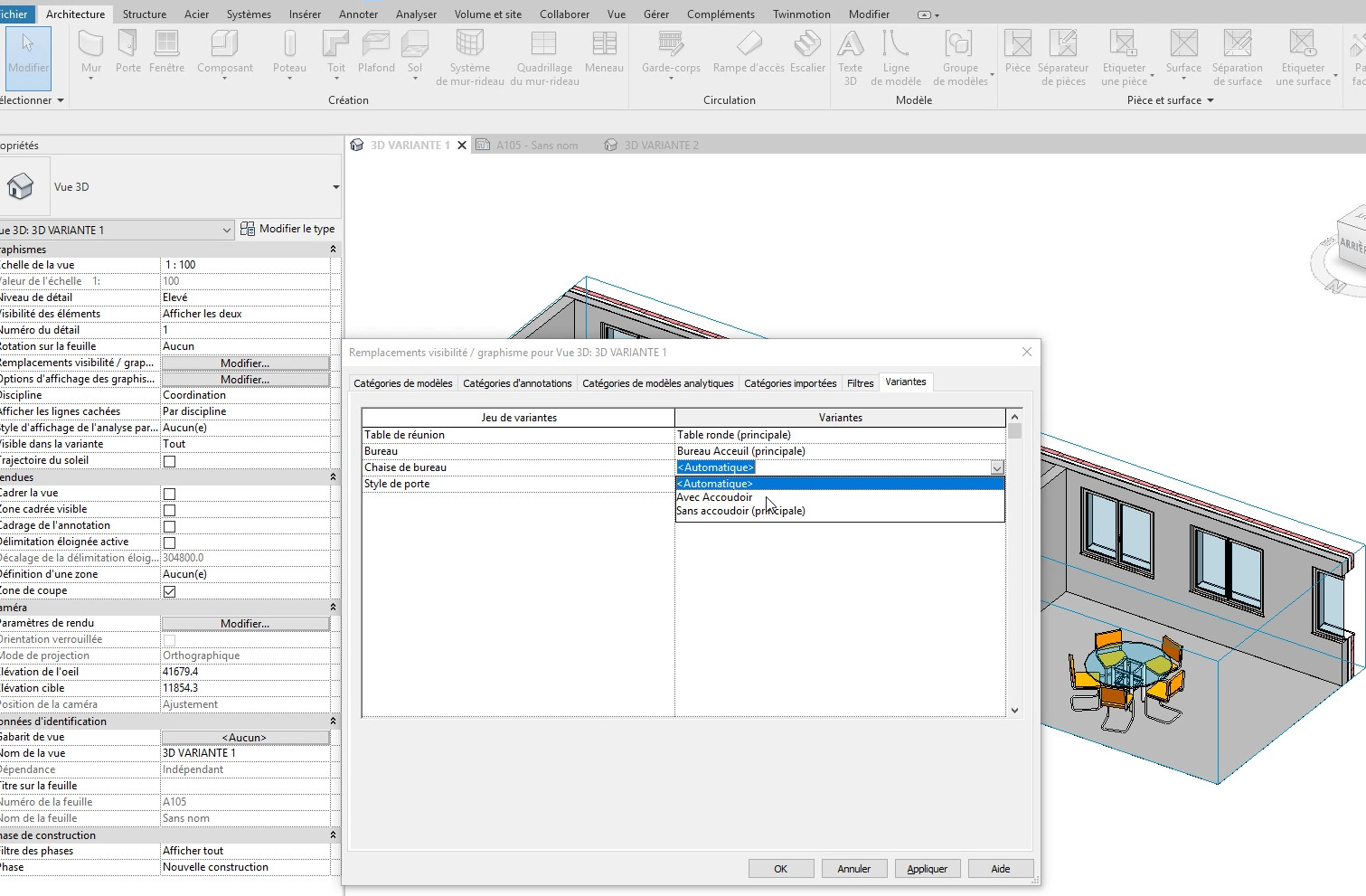1366x896 pixels.
Task: Uncheck the Zone de coupe checkbox
Action: point(169,591)
